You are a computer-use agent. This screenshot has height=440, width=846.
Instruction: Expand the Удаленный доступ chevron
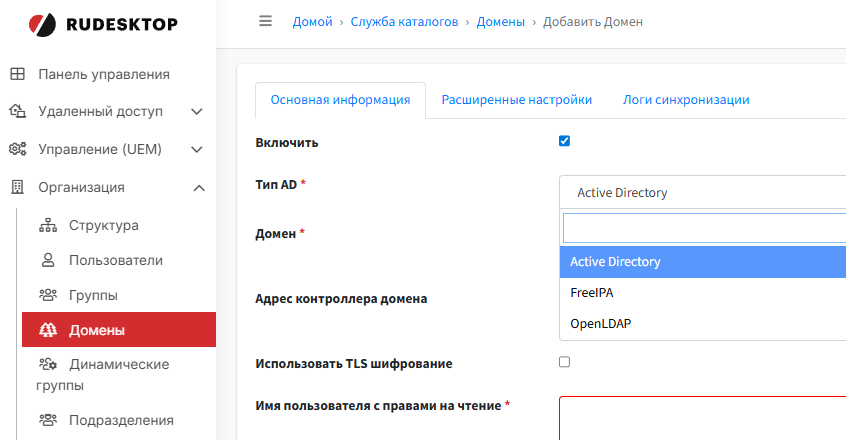(x=197, y=112)
